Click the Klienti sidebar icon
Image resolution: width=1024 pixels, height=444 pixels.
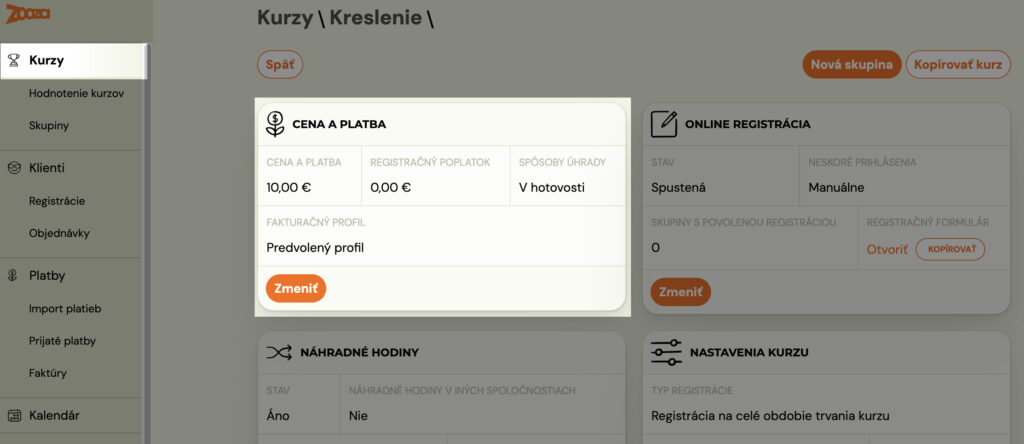[x=14, y=168]
